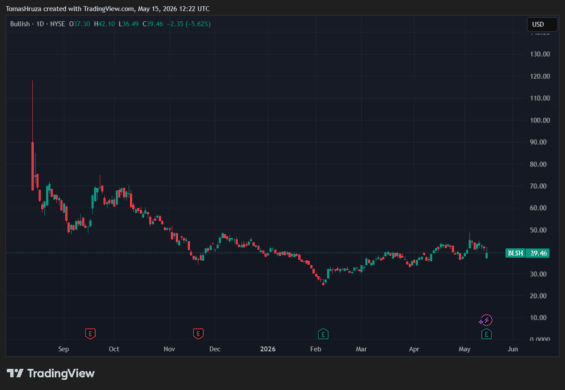Click the purple lightning event icon
This screenshot has height=390, width=565.
[486, 320]
